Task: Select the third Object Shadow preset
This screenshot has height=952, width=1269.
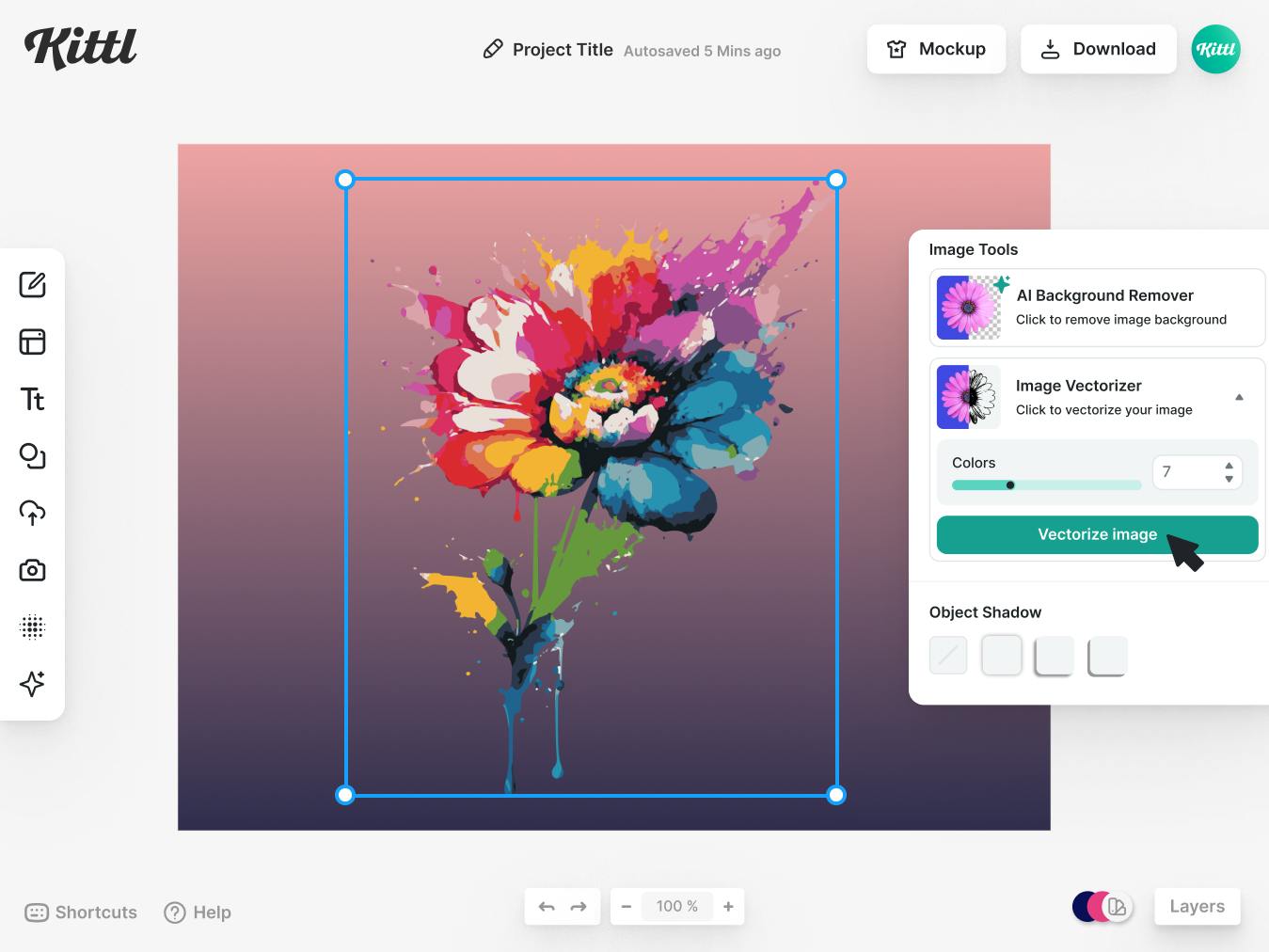Action: [1055, 655]
